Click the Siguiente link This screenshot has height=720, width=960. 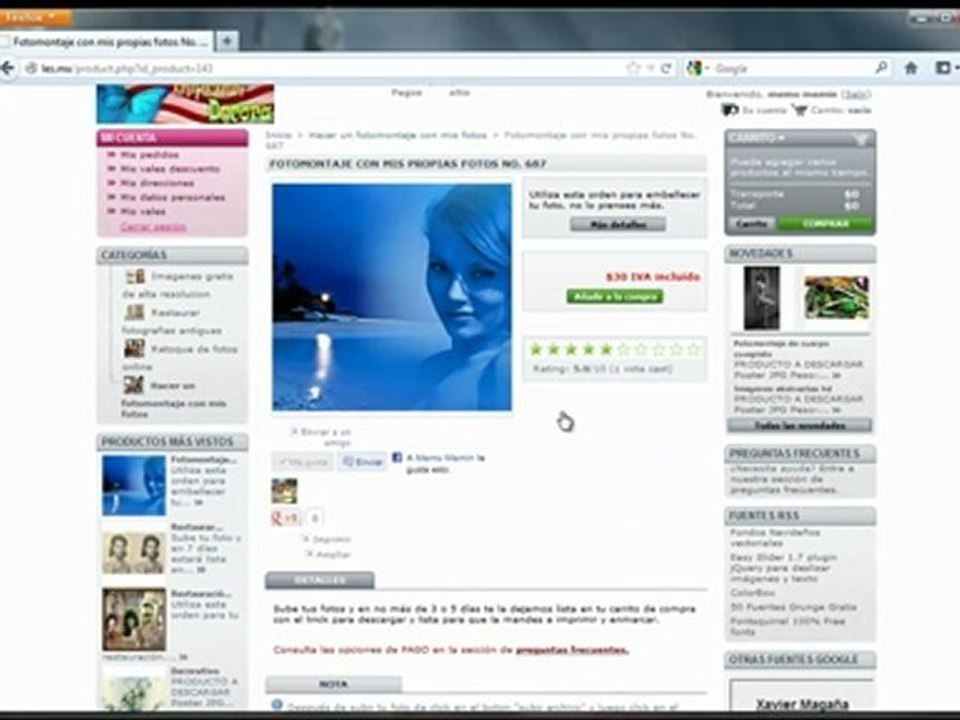(x=331, y=539)
